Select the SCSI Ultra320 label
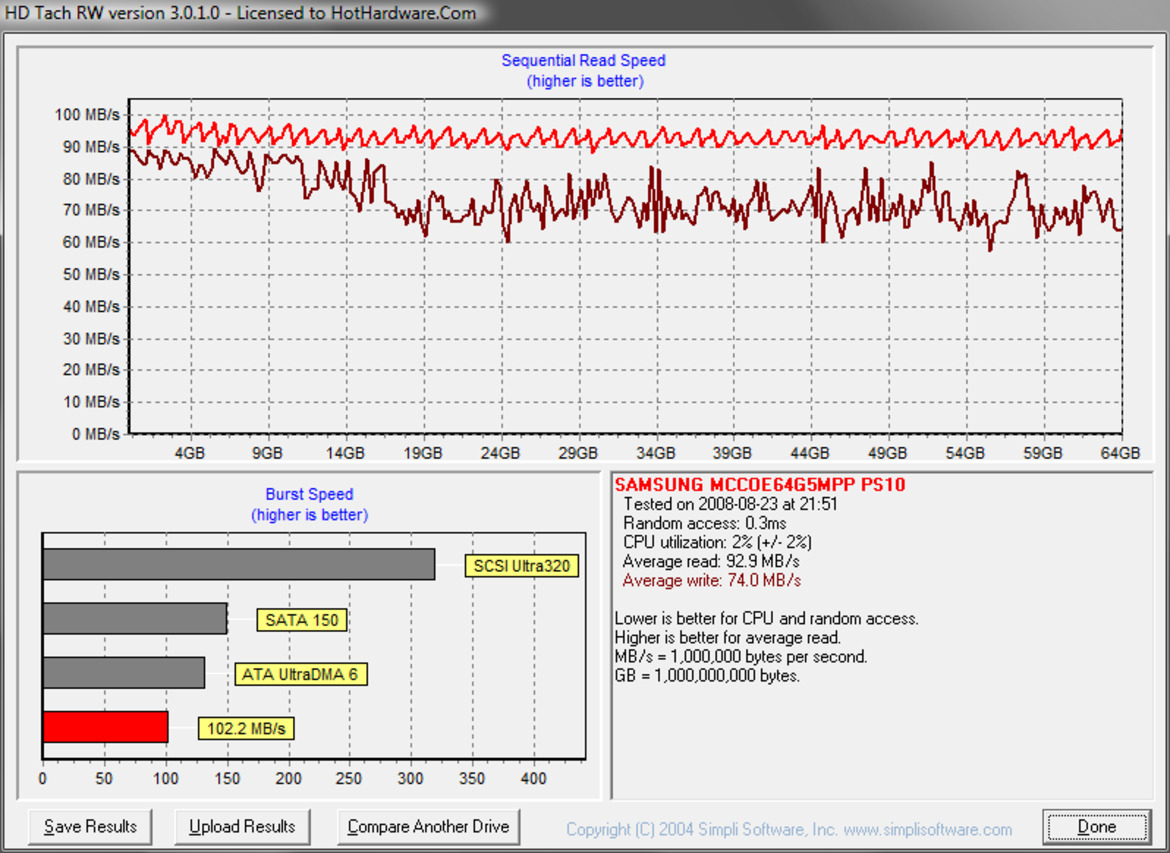The height and width of the screenshot is (853, 1170). (522, 566)
